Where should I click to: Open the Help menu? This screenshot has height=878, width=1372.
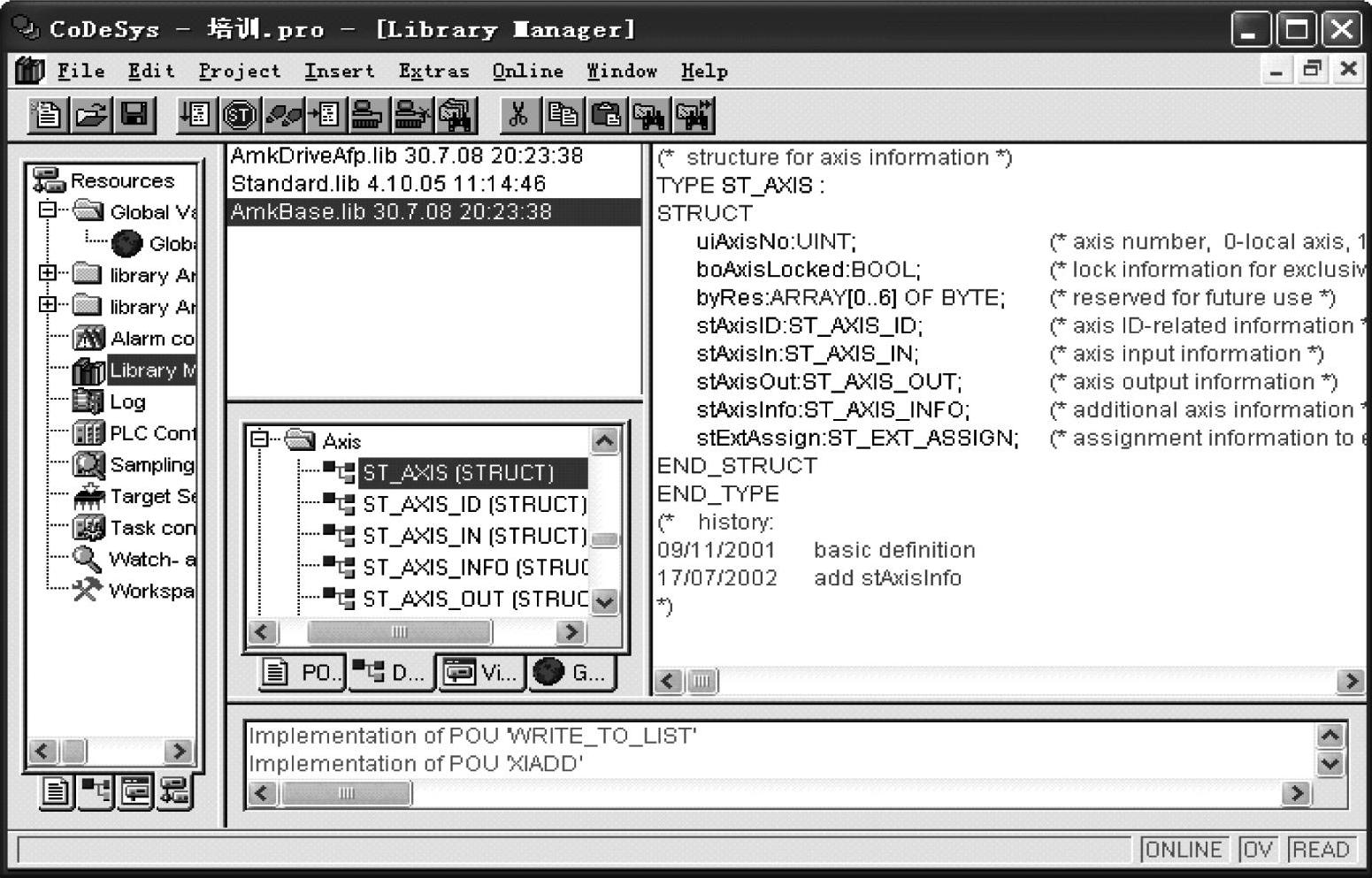click(x=704, y=71)
